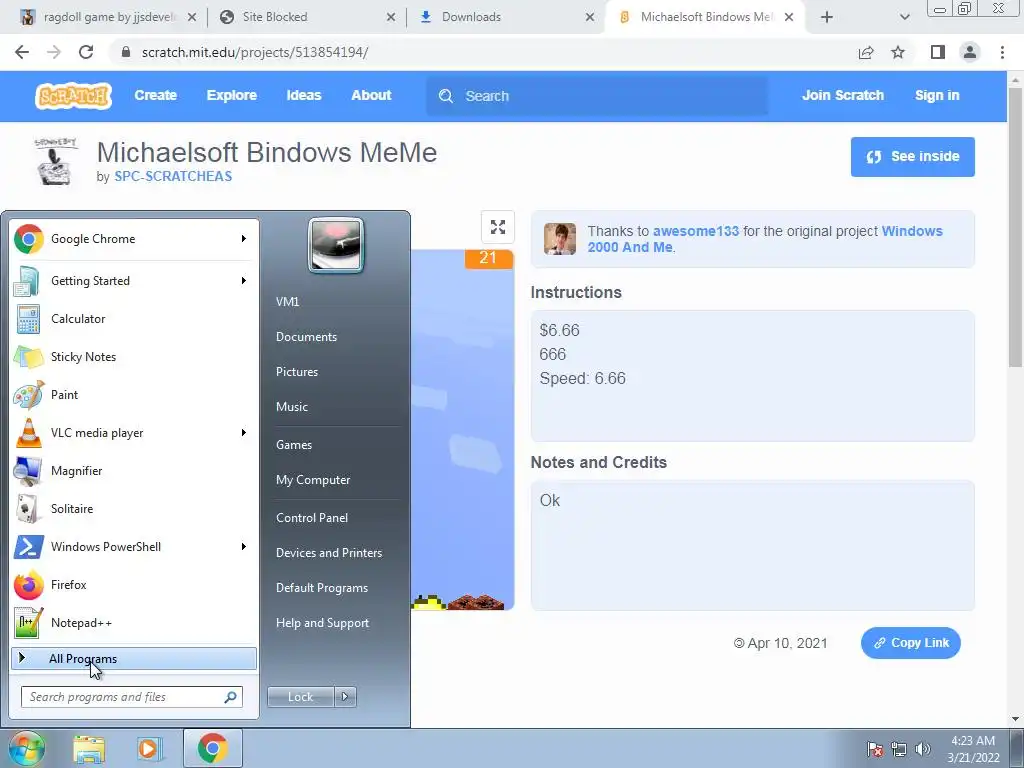The image size is (1024, 768).
Task: Click the Scratch logo
Action: (x=73, y=96)
